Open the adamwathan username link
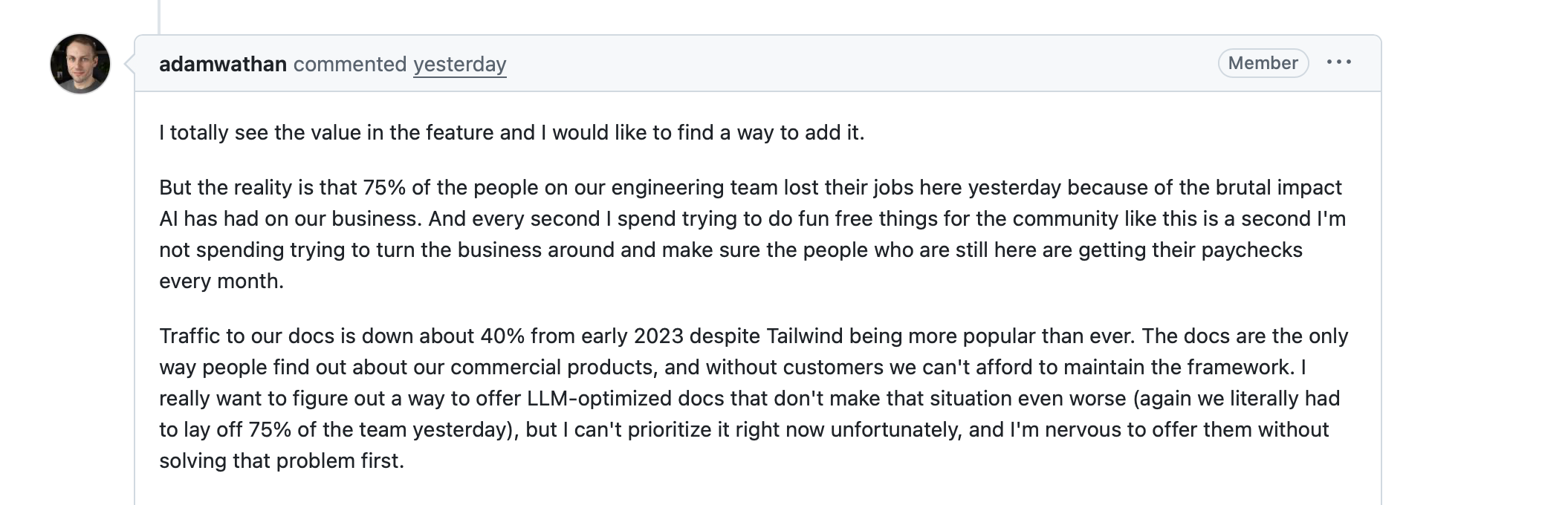This screenshot has height=505, width=1568. coord(223,64)
